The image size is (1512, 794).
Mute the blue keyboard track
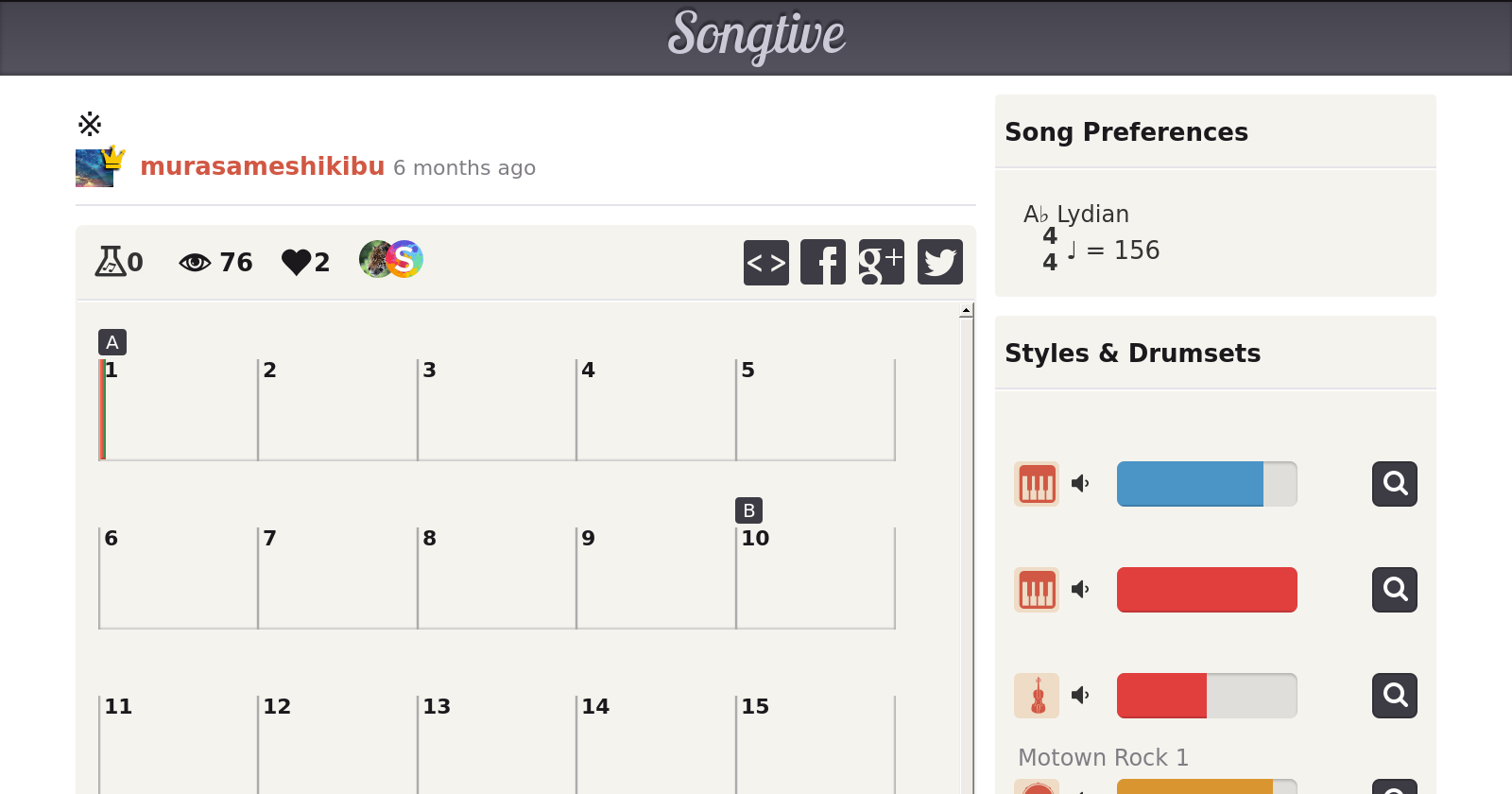pos(1080,484)
